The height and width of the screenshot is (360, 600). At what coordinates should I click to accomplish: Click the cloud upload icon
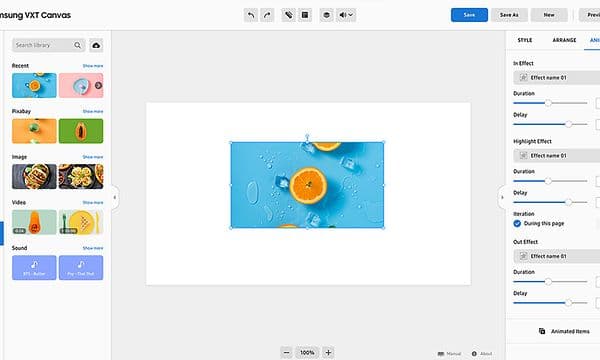coord(96,45)
